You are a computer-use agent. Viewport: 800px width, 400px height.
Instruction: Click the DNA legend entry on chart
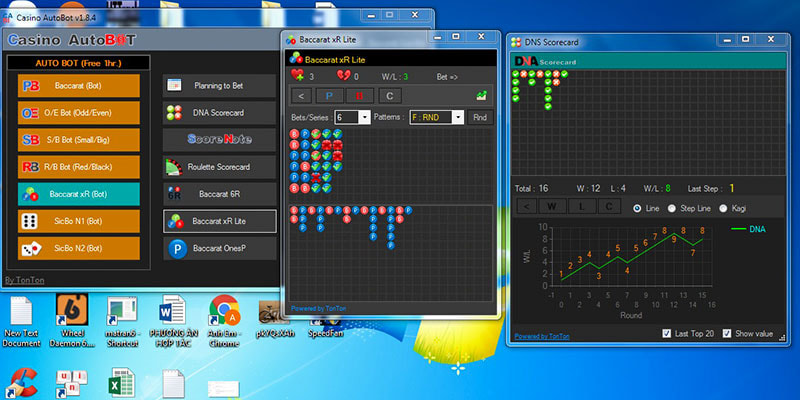pos(748,229)
